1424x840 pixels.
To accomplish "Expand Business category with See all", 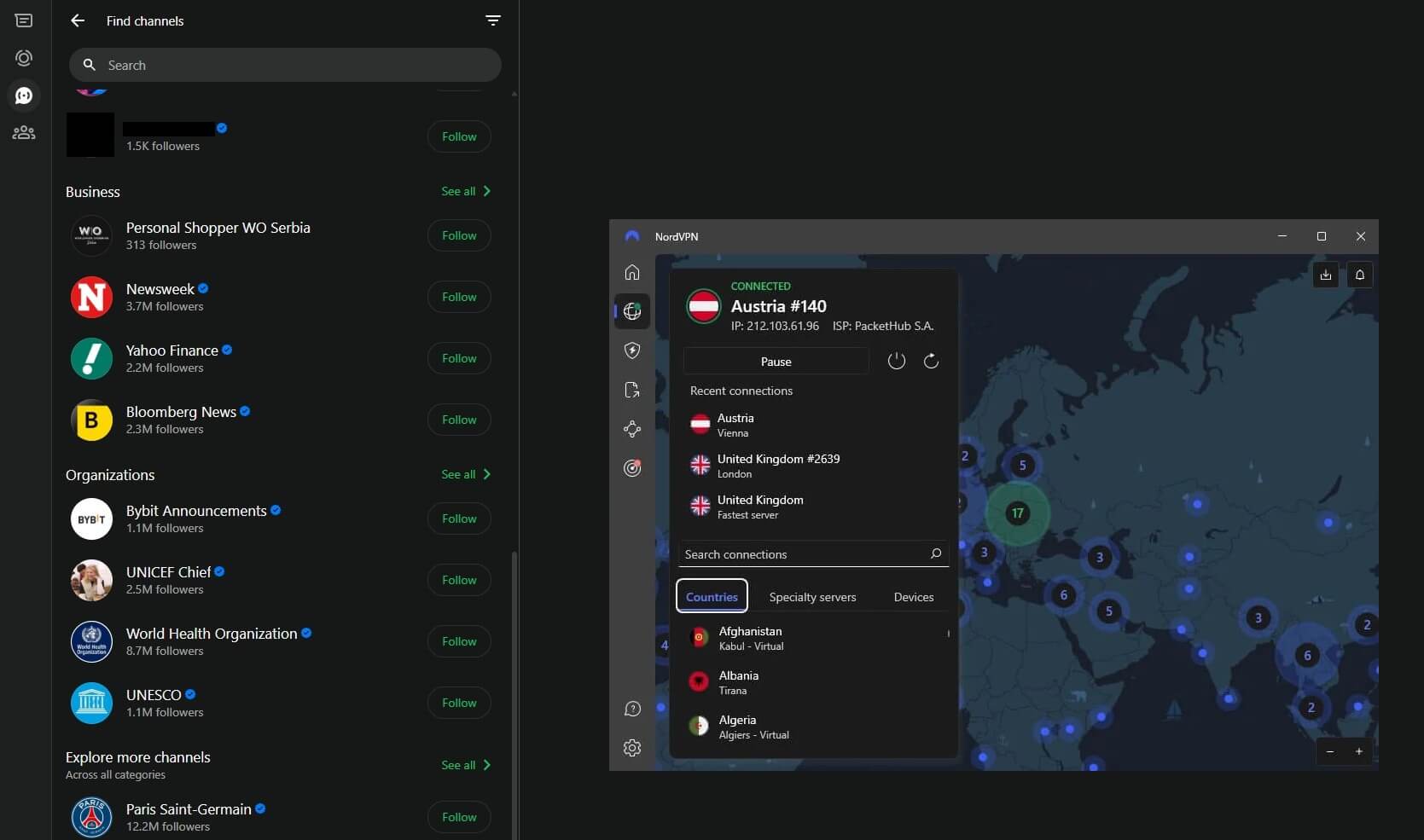I will (466, 191).
